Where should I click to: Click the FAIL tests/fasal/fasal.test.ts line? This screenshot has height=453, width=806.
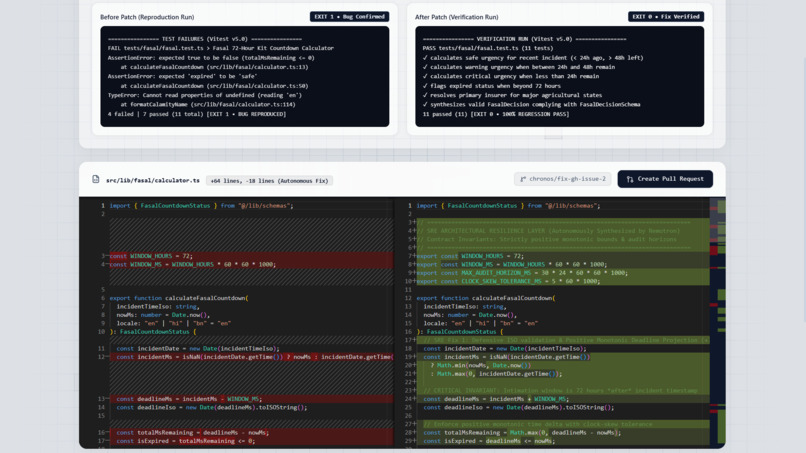(221, 48)
